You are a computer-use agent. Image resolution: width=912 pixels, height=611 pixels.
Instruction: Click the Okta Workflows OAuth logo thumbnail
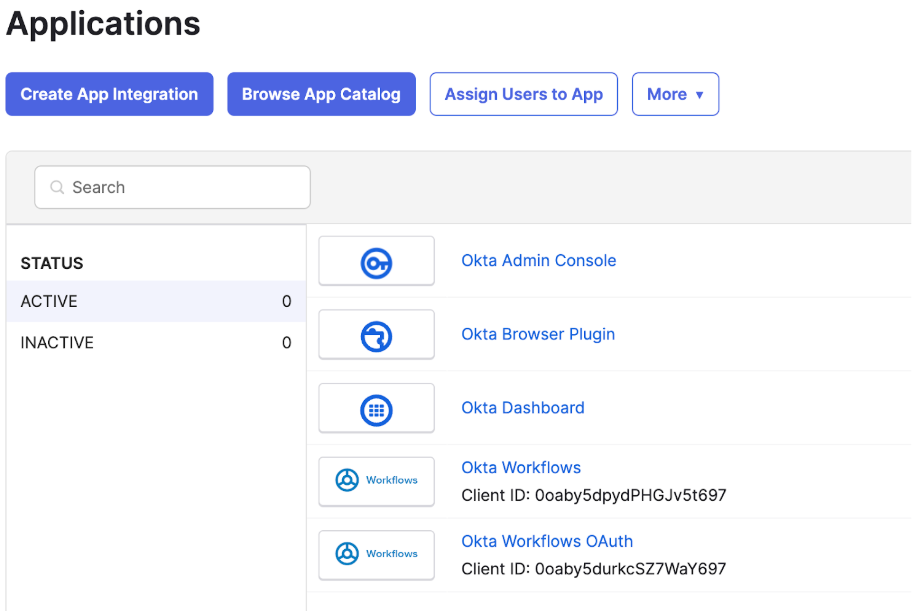point(376,555)
